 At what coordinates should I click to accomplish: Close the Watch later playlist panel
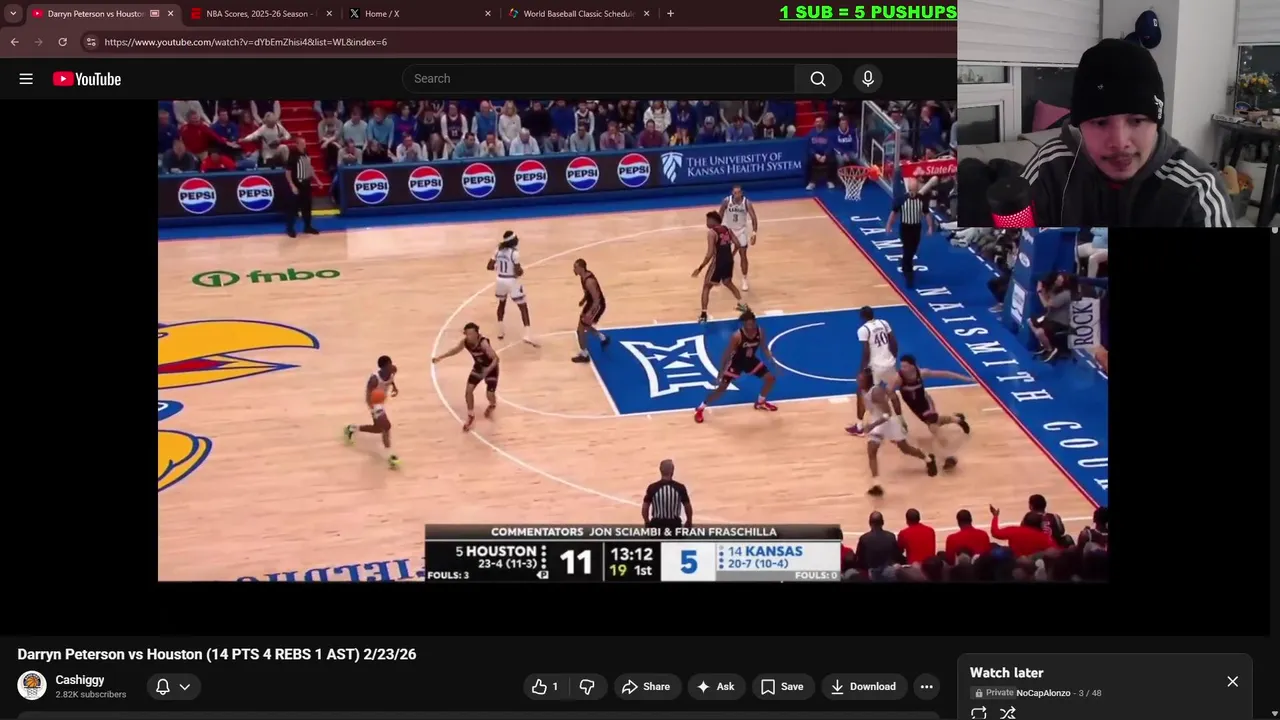[x=1232, y=681]
